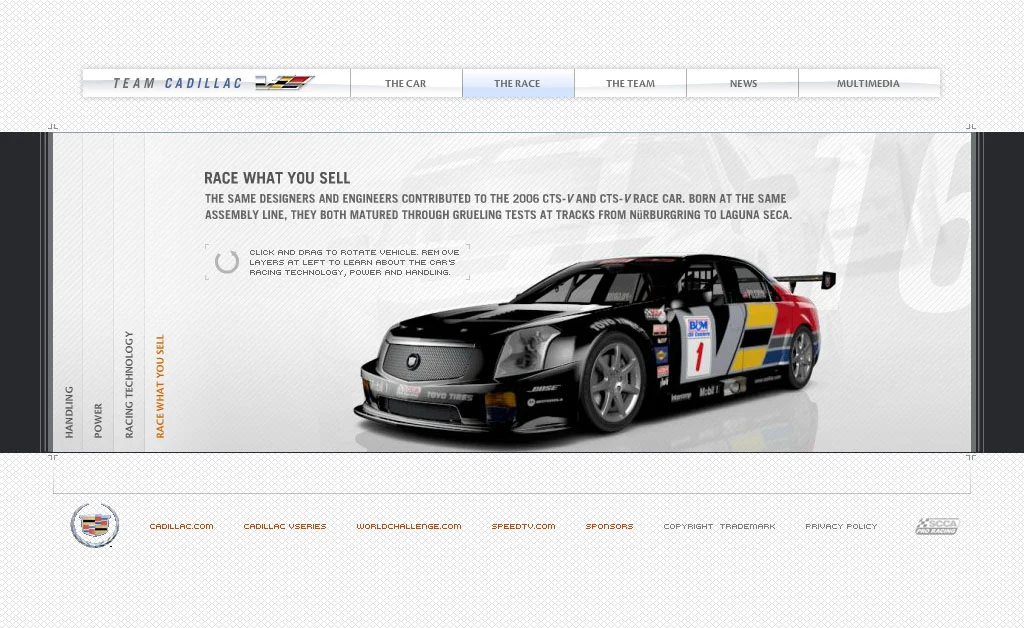This screenshot has width=1024, height=628.
Task: Open THE TEAM nav tab
Action: pos(630,84)
